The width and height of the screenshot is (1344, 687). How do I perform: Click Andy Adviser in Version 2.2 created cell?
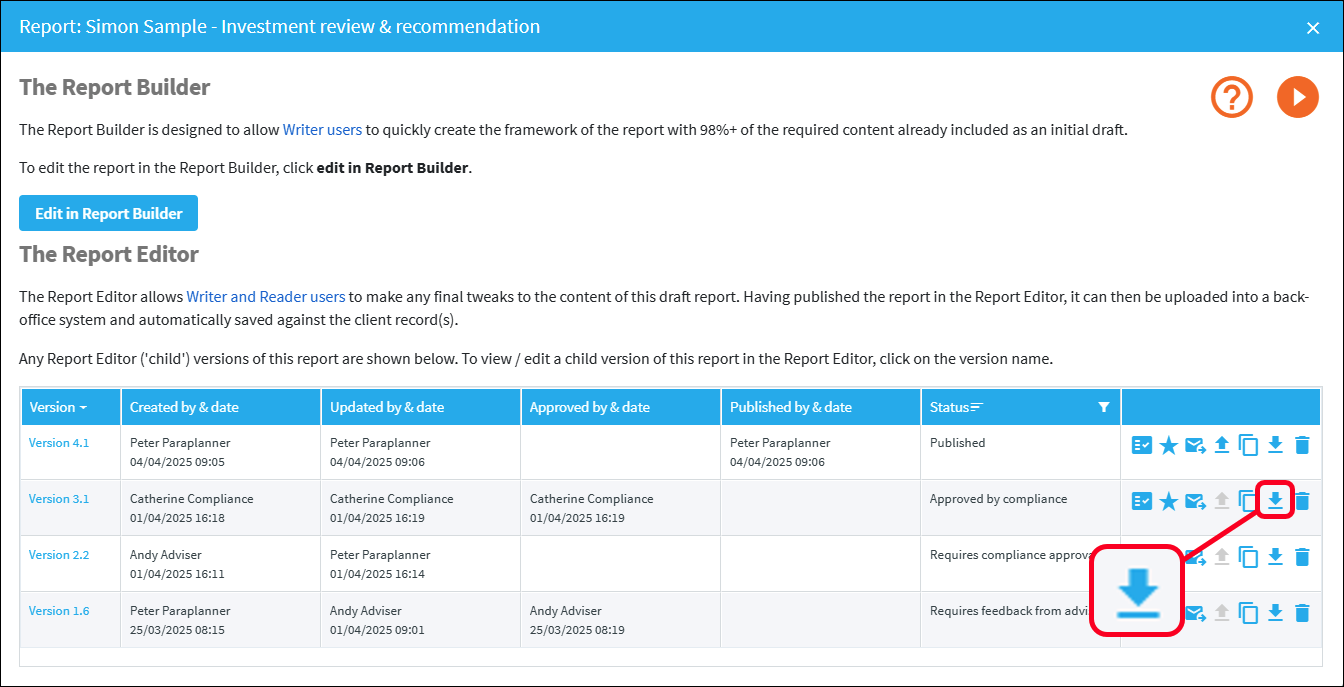pos(167,555)
